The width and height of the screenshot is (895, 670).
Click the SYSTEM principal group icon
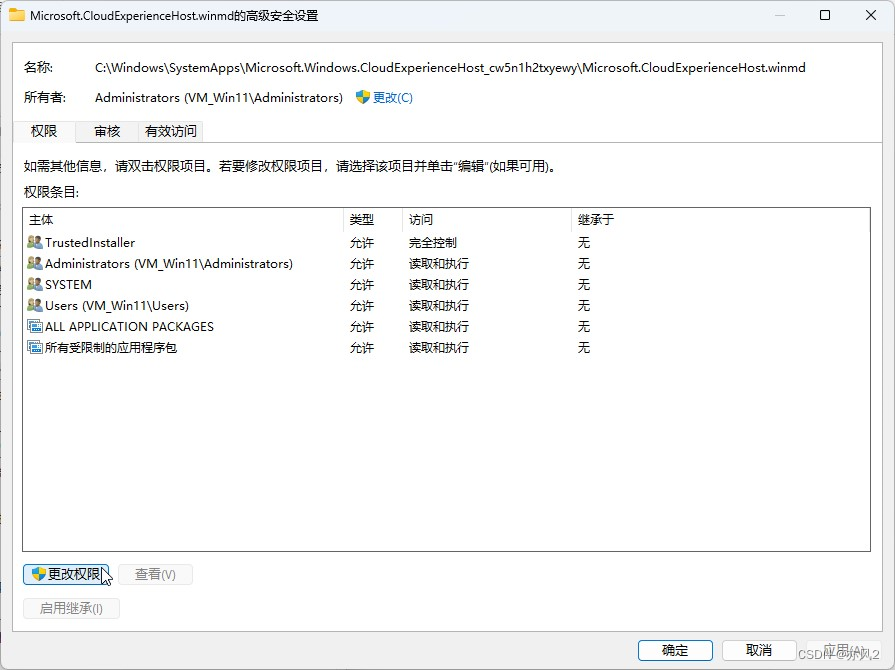35,284
